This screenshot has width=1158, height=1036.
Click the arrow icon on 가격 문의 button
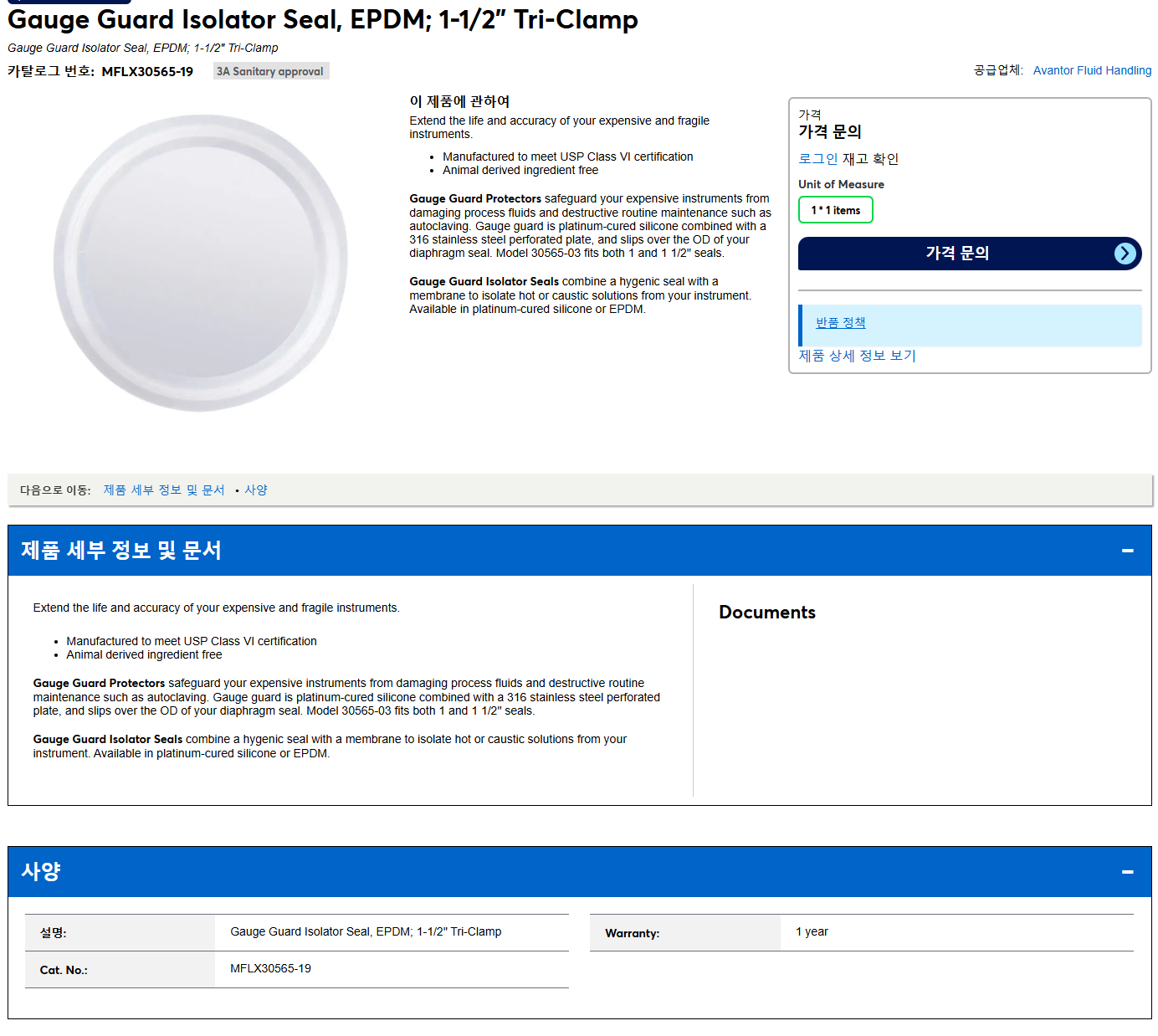[x=1125, y=254]
